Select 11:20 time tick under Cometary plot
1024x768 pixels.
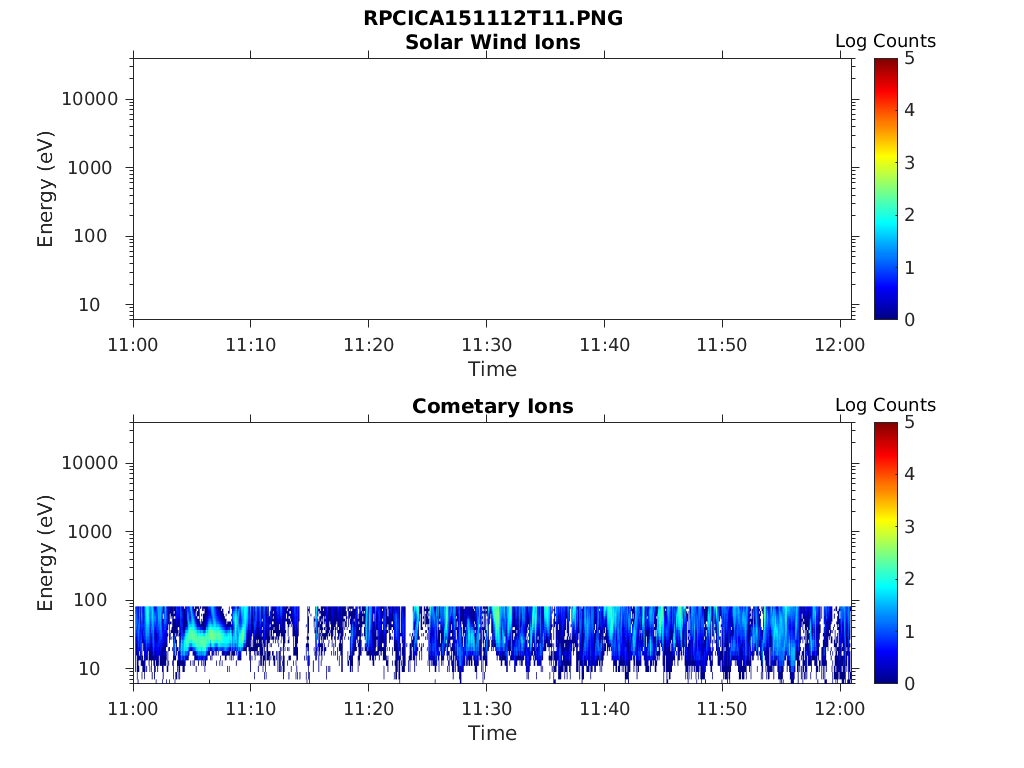coord(369,709)
